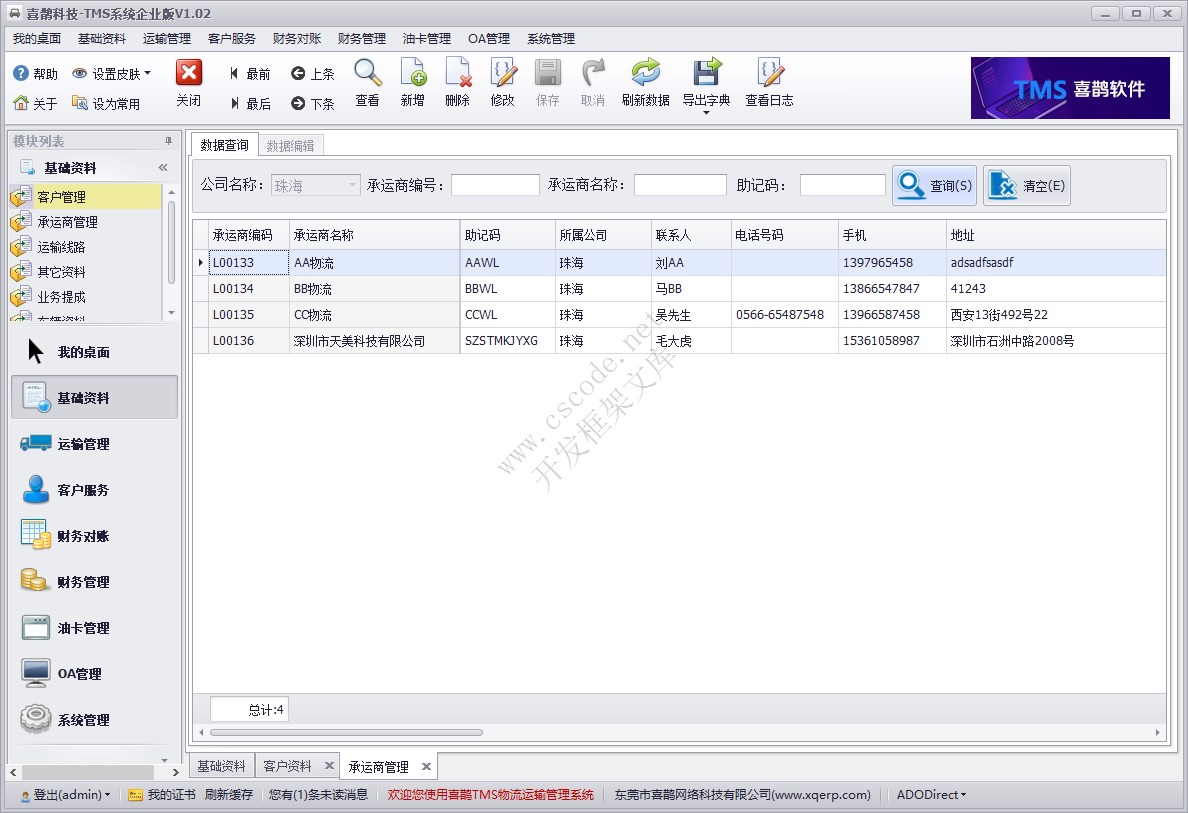
Task: Click the 修改 edit record icon
Action: point(503,73)
